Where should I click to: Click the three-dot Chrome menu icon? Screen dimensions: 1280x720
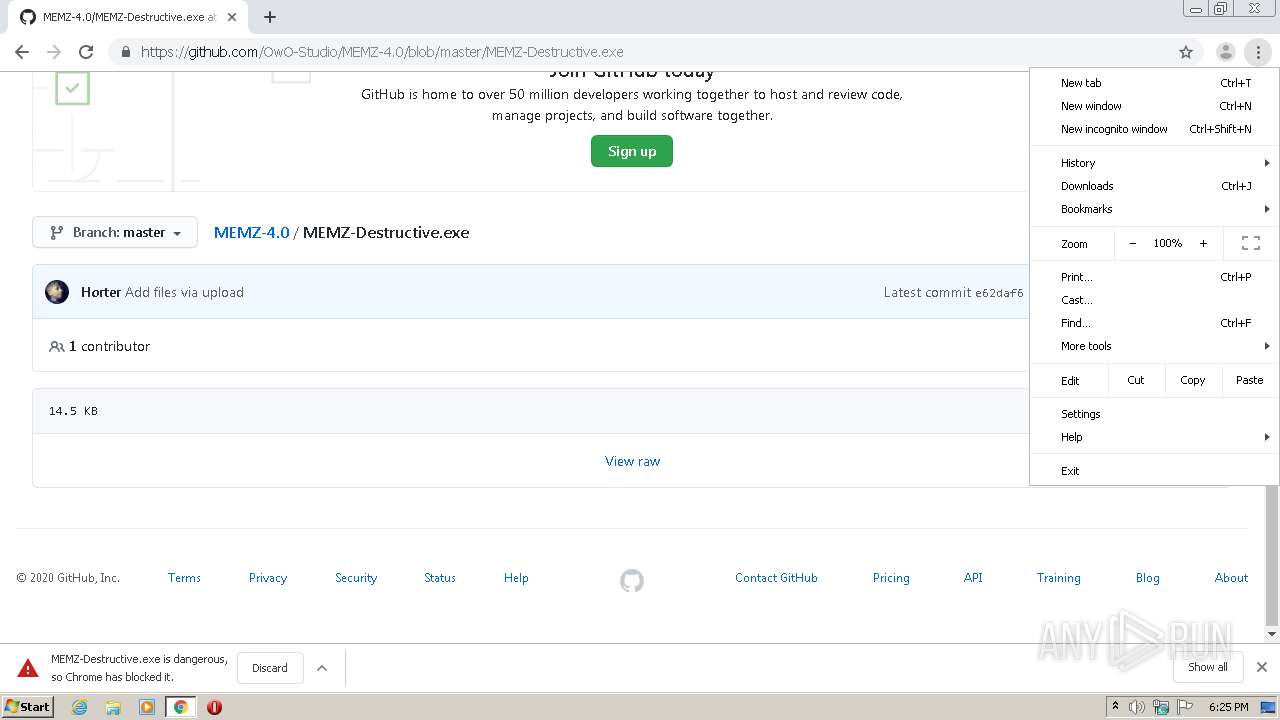[x=1258, y=52]
